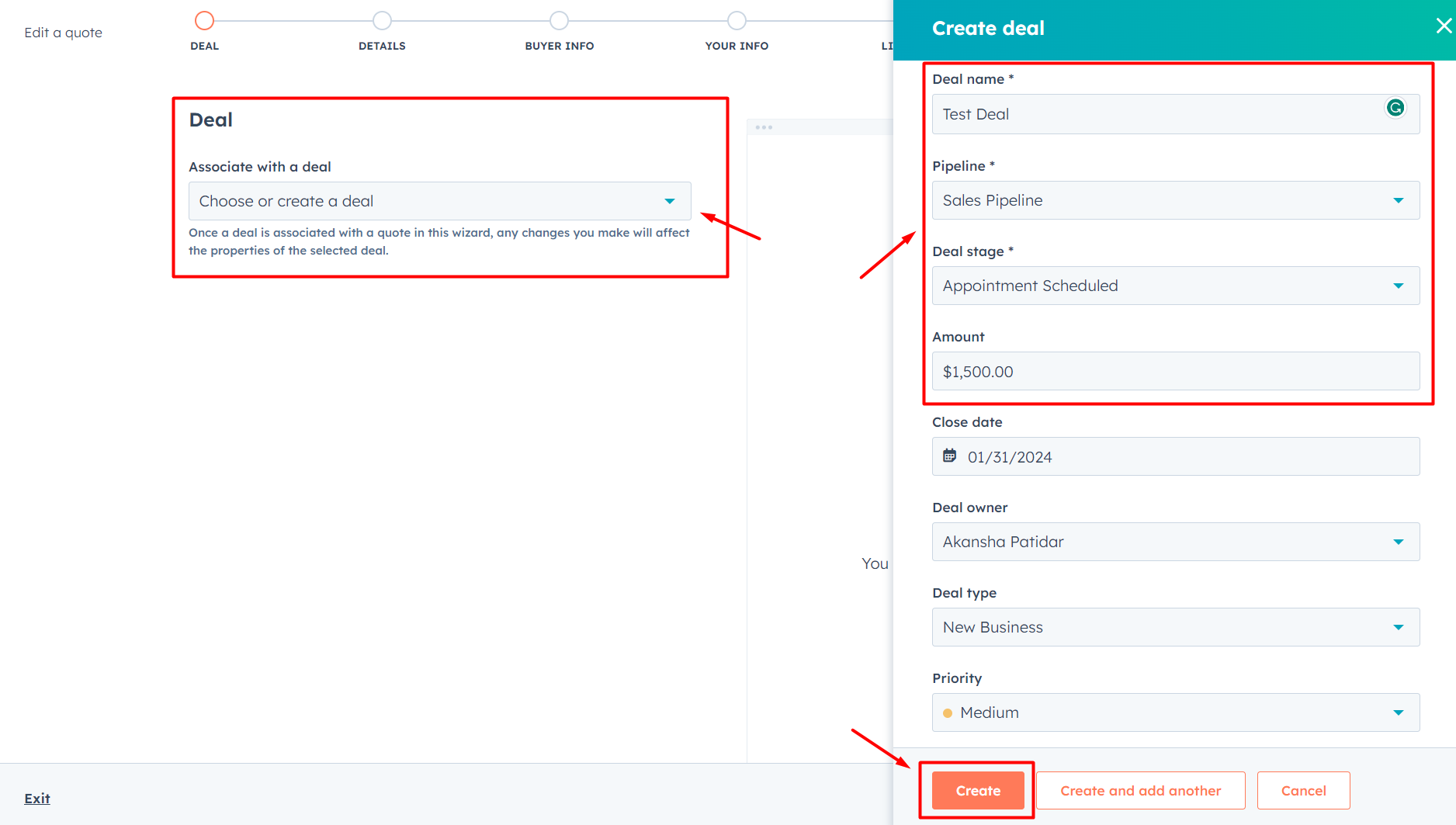Go to the BUYER INFO step
Viewport: 1456px width, 825px height.
tap(559, 21)
